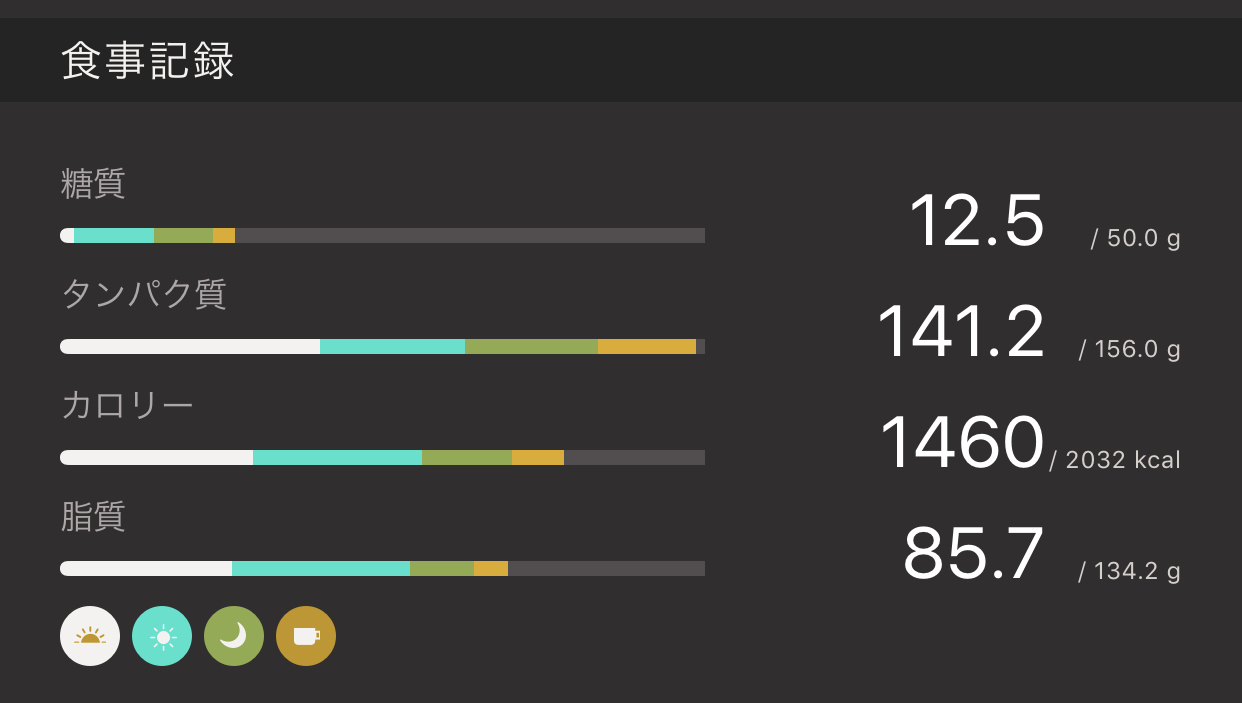Open the snack coffee cup icon
The image size is (1242, 703).
click(x=306, y=636)
